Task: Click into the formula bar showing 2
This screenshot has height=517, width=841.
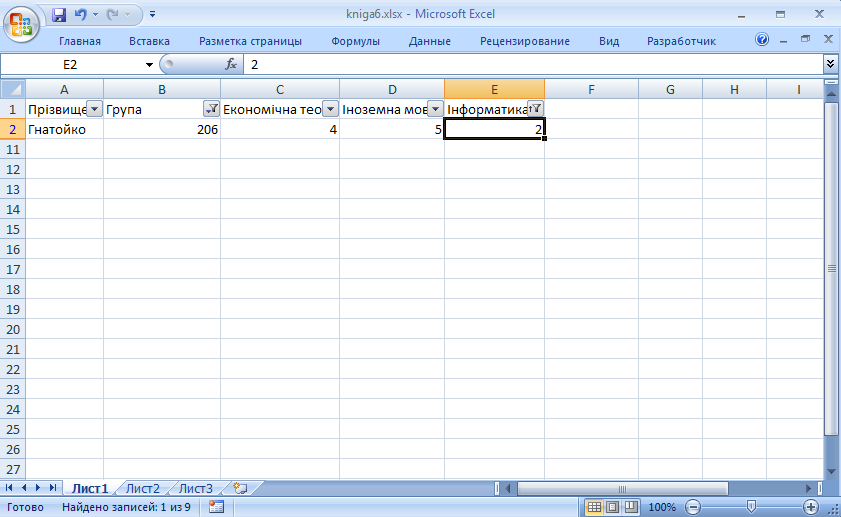Action: [533, 65]
